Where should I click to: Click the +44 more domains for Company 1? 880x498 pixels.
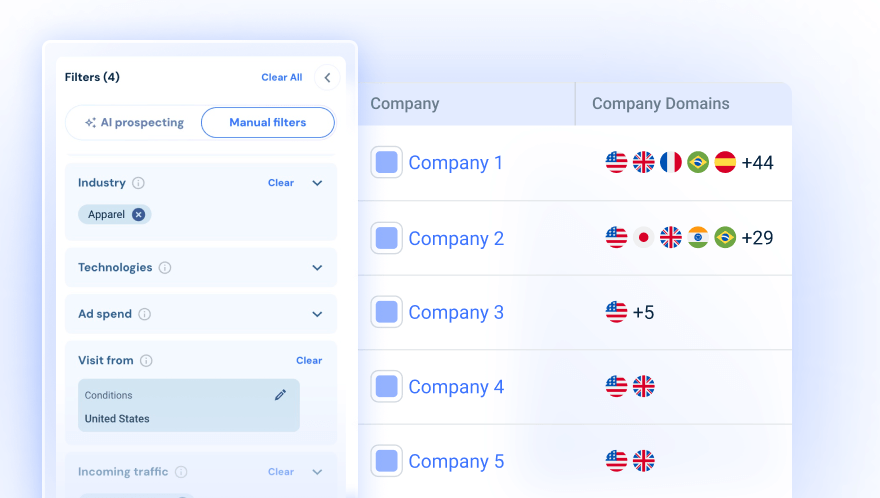[x=757, y=162]
